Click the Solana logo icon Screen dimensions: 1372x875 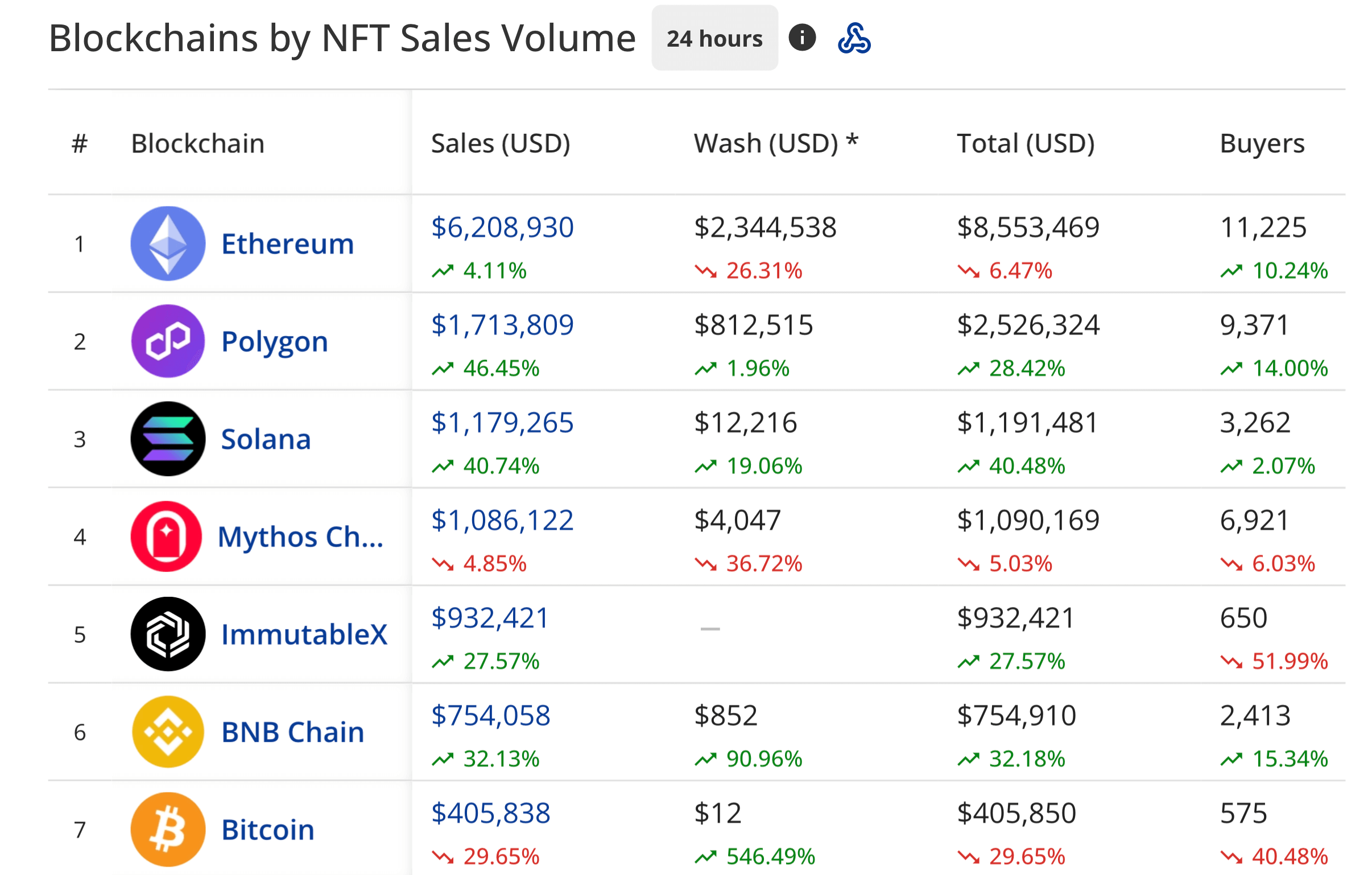point(167,439)
